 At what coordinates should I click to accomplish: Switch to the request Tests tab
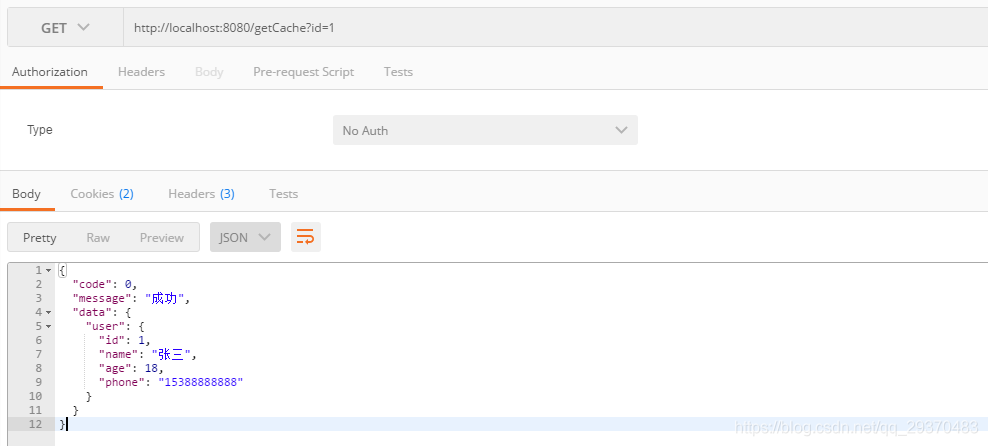click(x=398, y=72)
